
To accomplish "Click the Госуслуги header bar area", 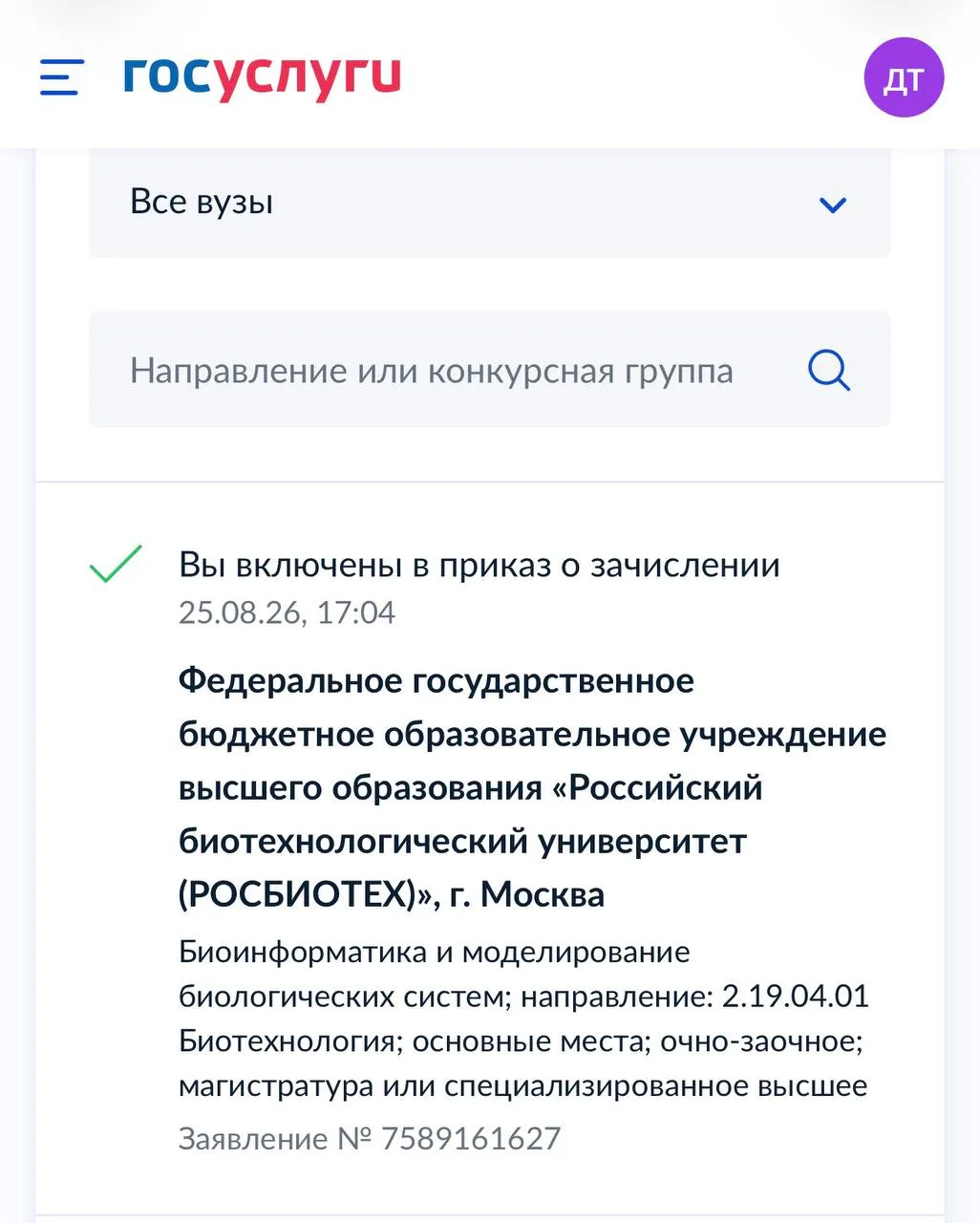I will [490, 75].
